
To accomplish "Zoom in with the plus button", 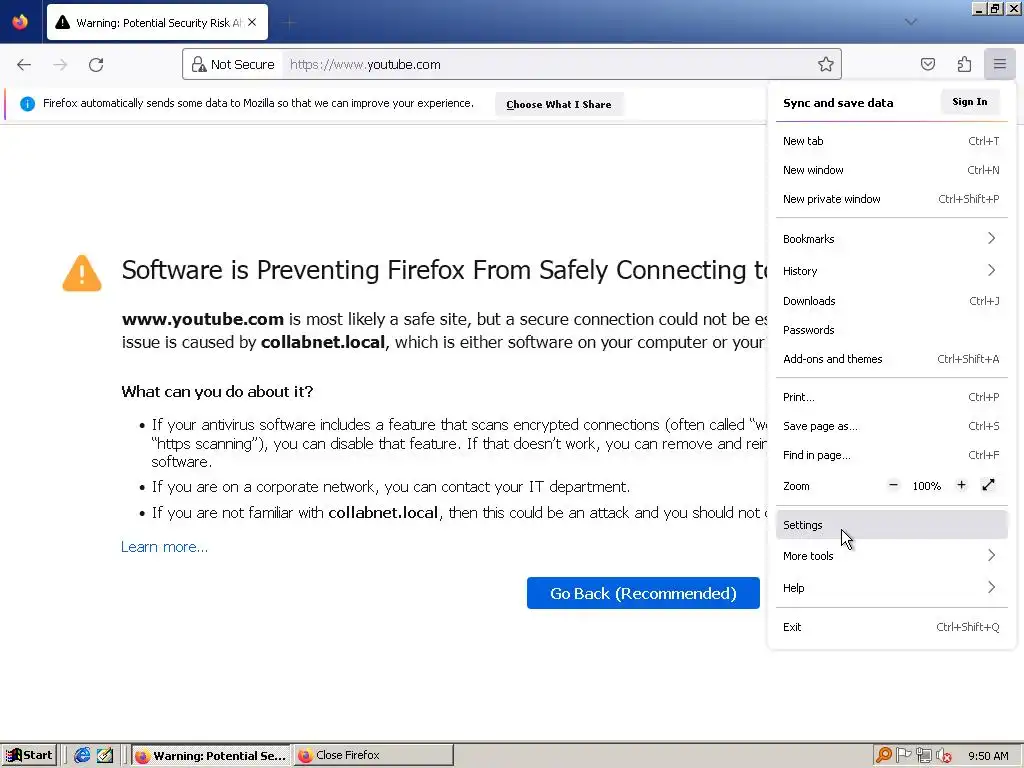I will click(x=961, y=485).
